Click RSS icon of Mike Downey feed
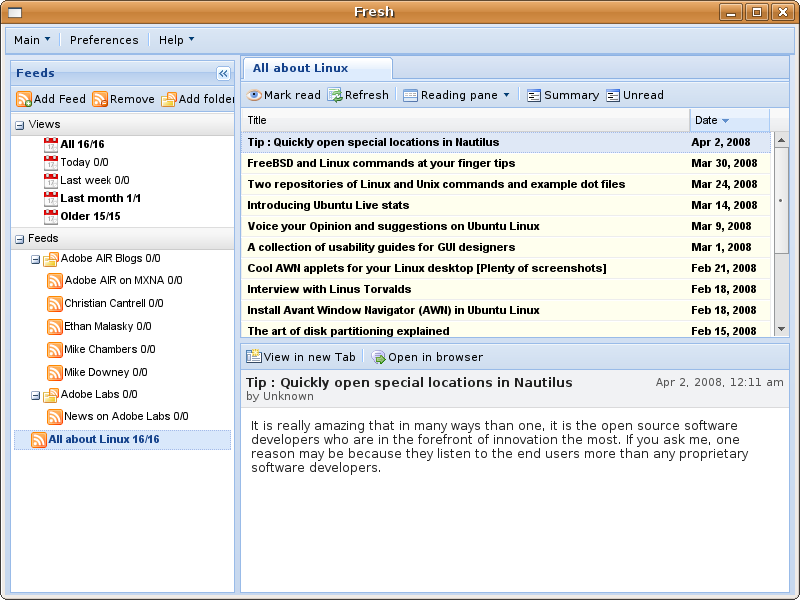 pos(55,372)
